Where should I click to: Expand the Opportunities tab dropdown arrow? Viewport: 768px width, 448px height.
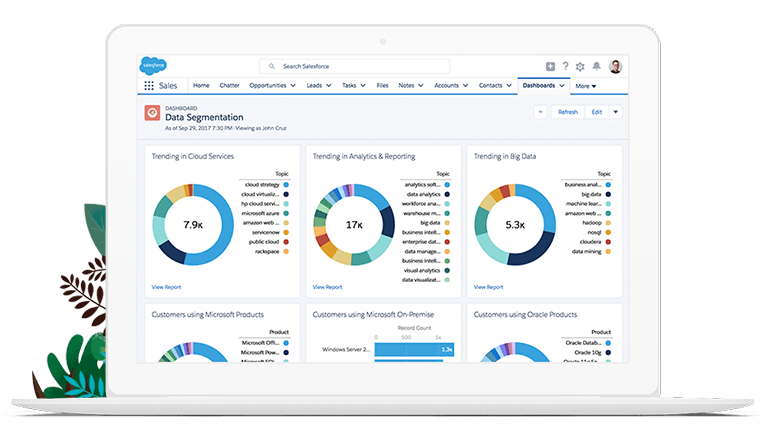293,85
